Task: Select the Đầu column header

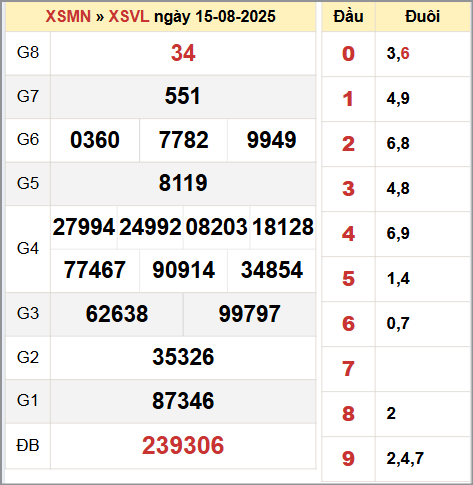Action: click(x=348, y=16)
